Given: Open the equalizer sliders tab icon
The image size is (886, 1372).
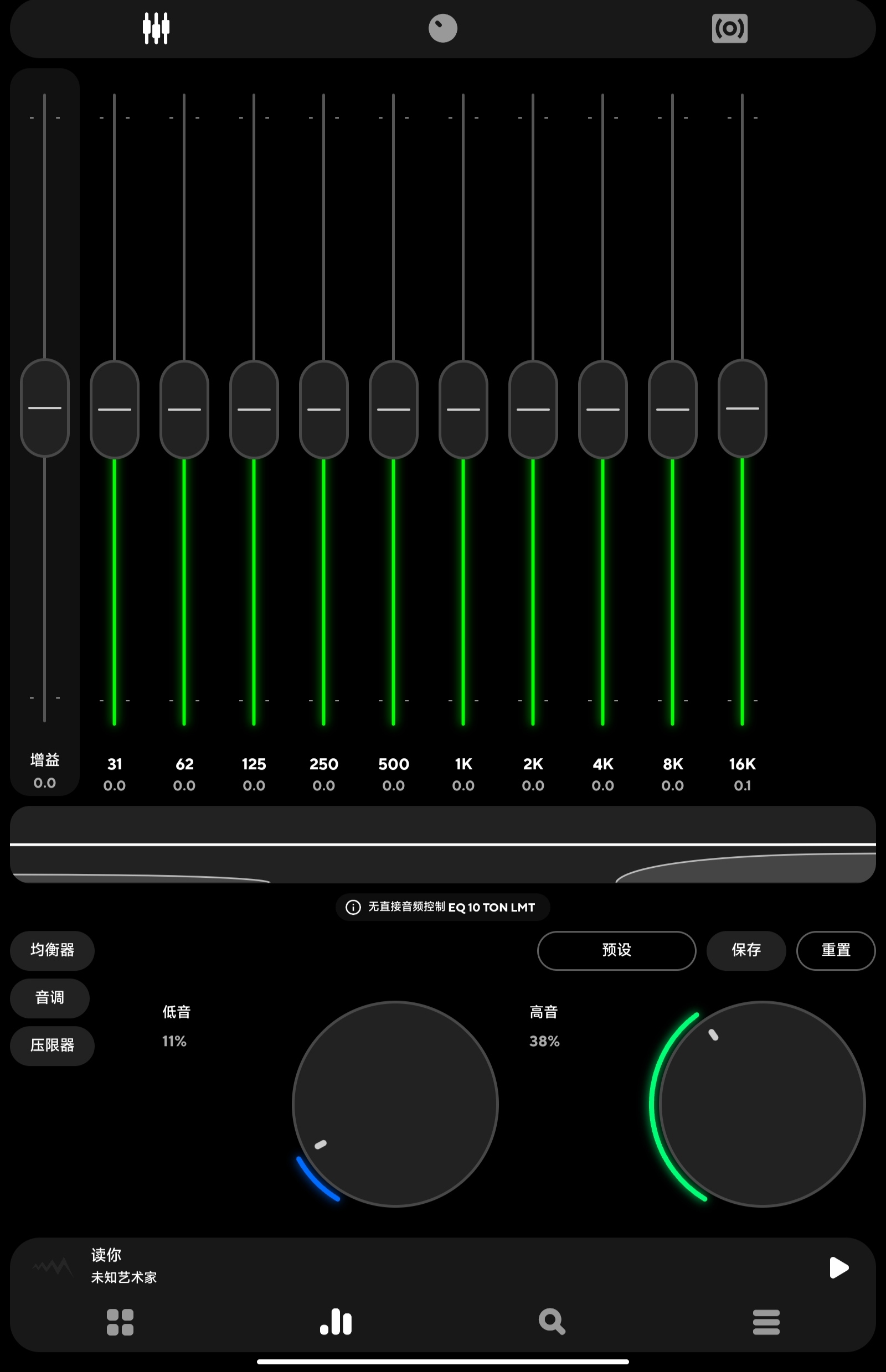Looking at the screenshot, I should point(156,28).
